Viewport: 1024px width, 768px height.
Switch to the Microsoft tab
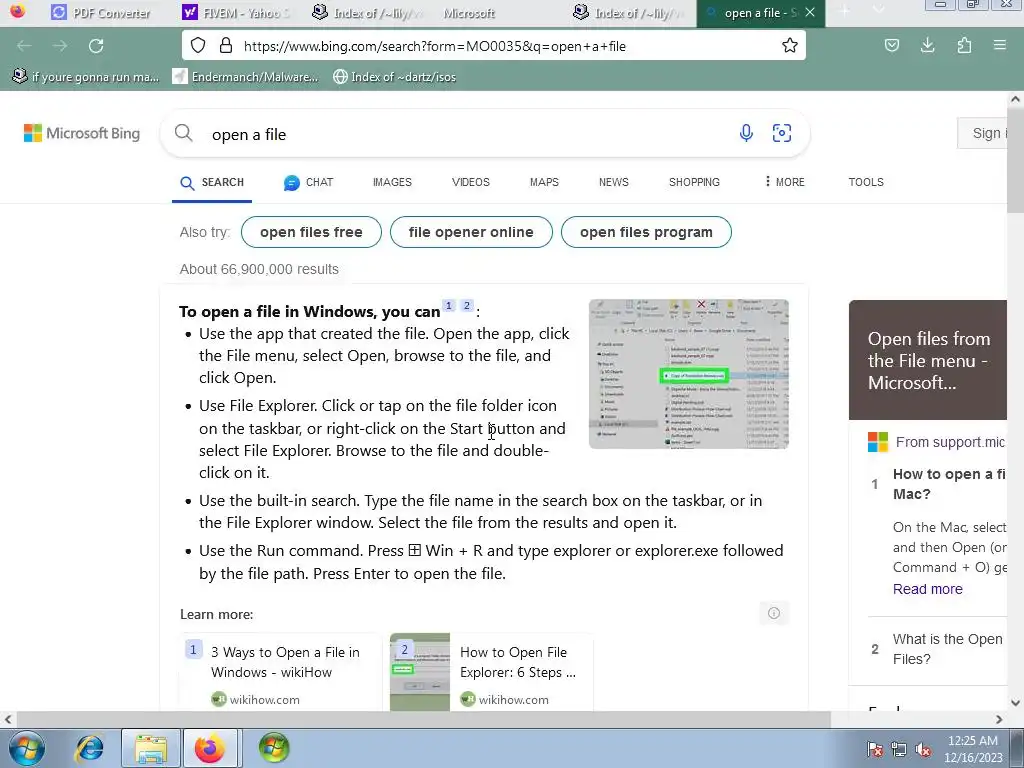click(x=469, y=12)
